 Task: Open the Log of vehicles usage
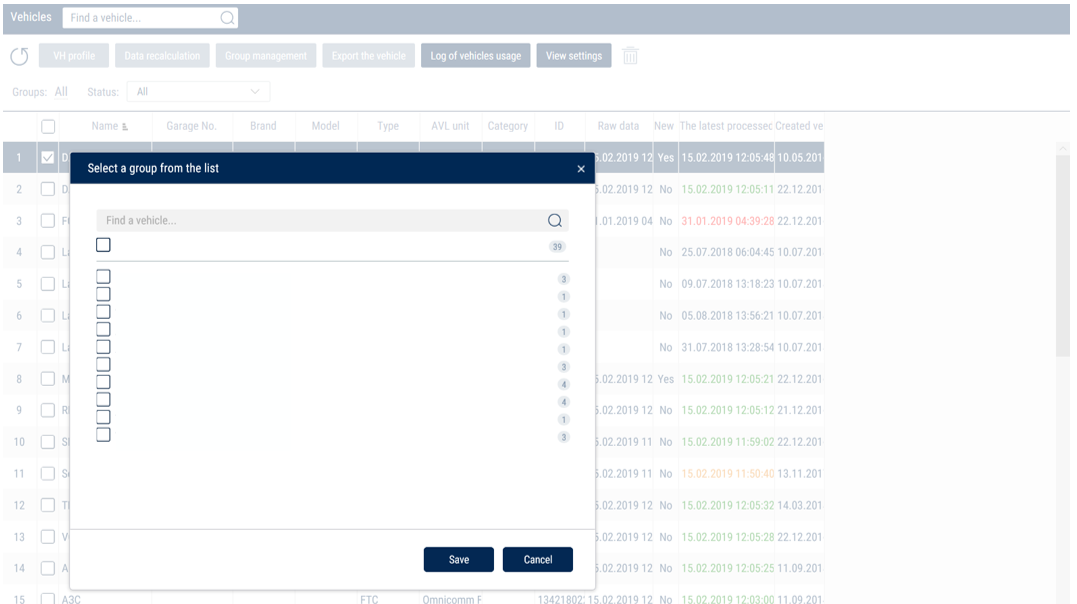coord(475,56)
